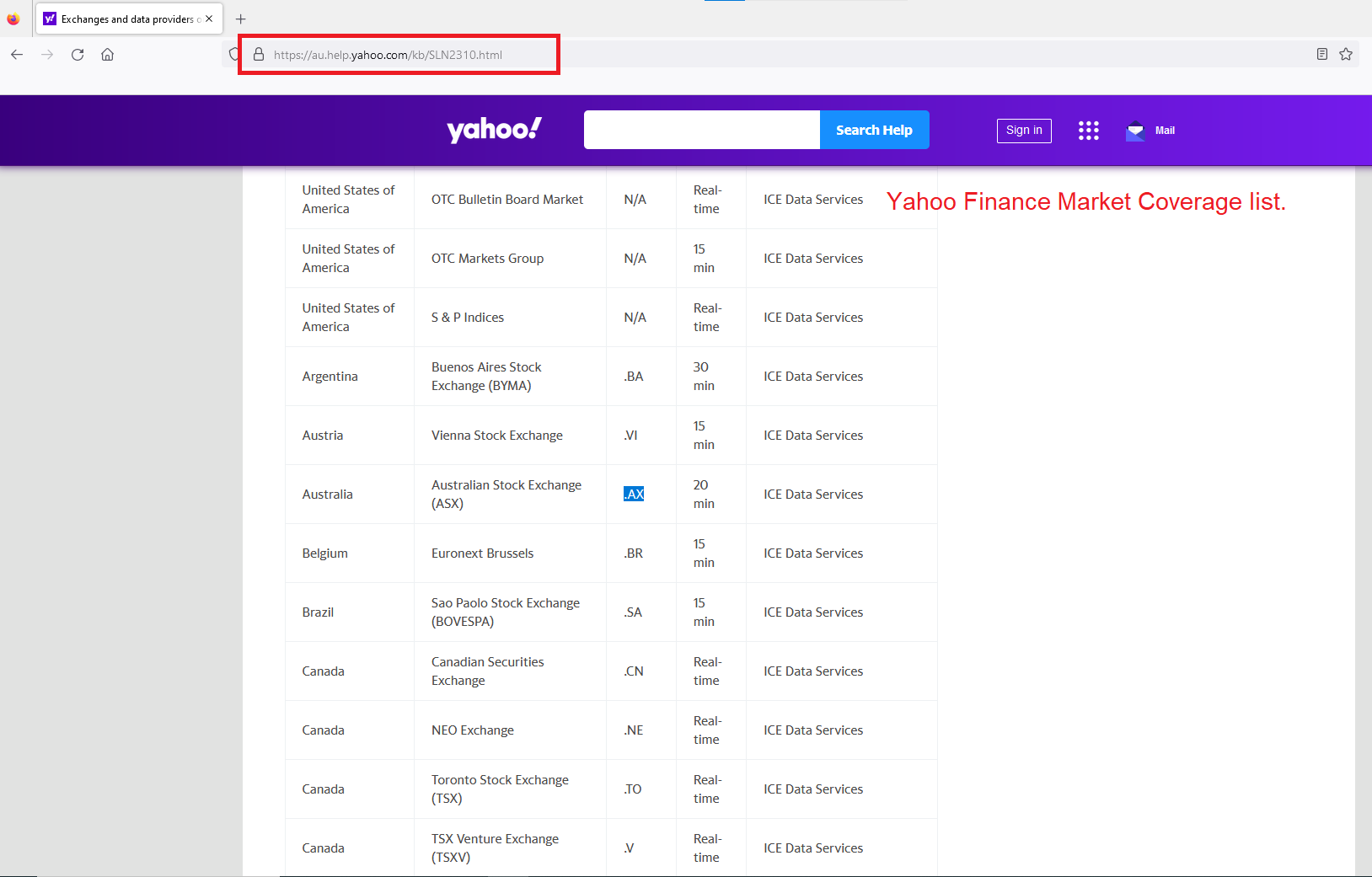Toggle reader view icon in address bar

coord(1322,55)
